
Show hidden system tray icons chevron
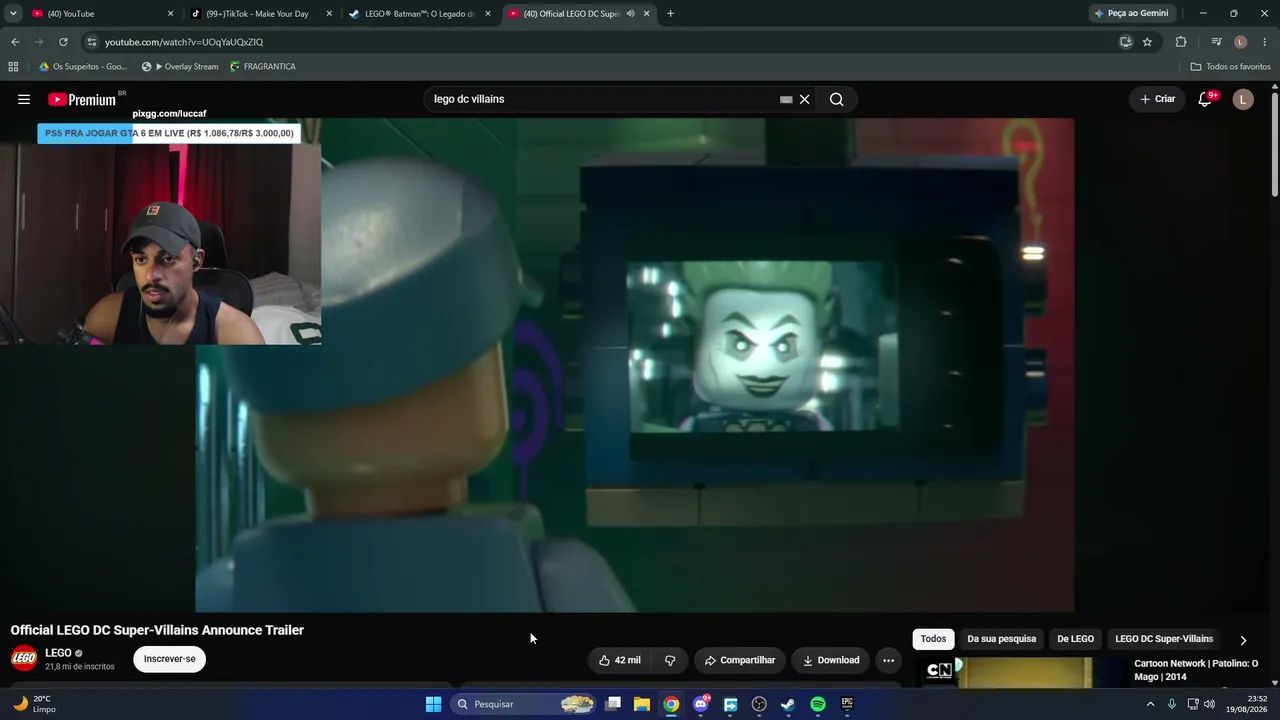tap(1150, 704)
